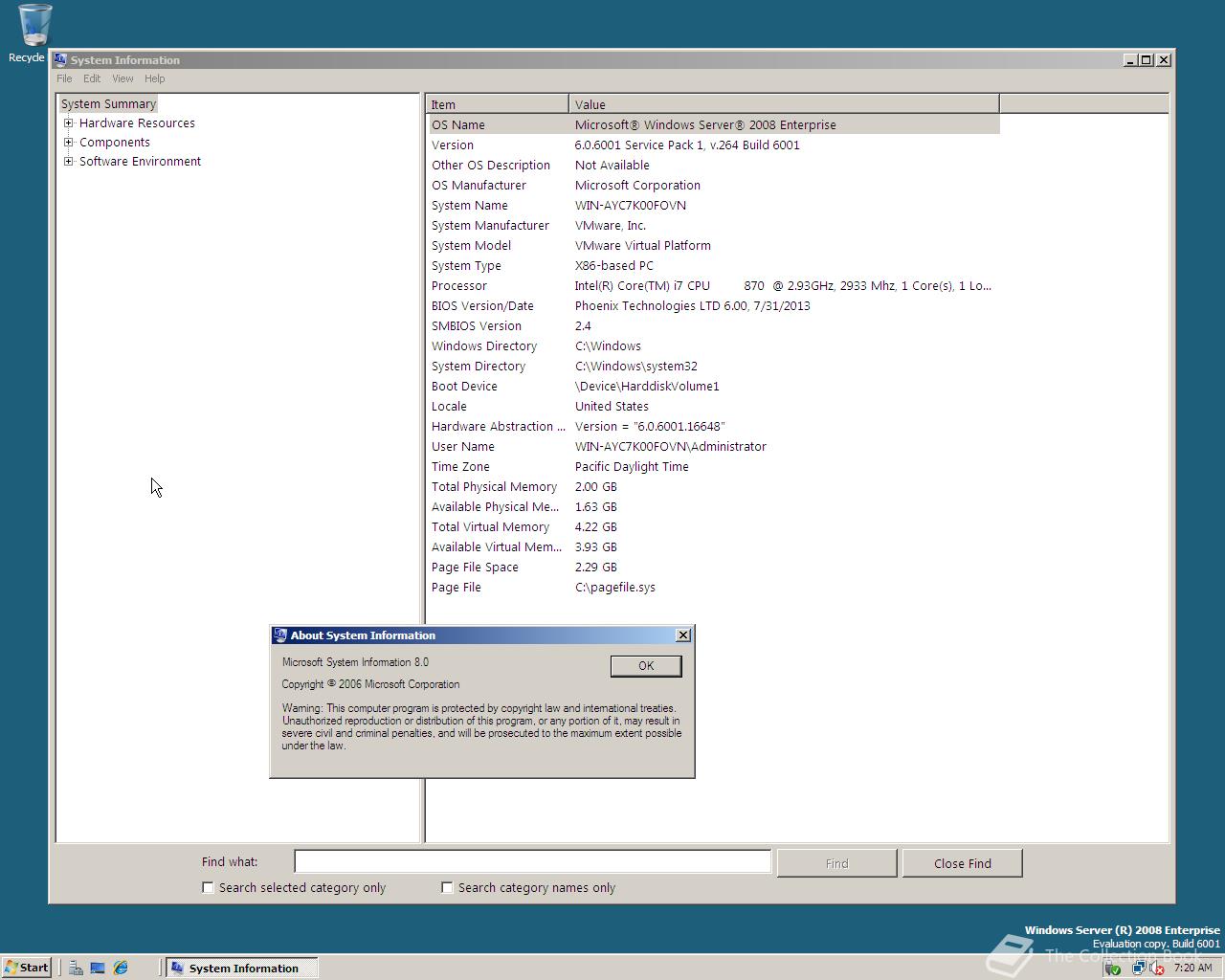Viewport: 1225px width, 980px height.
Task: Open the Help menu
Action: [155, 78]
